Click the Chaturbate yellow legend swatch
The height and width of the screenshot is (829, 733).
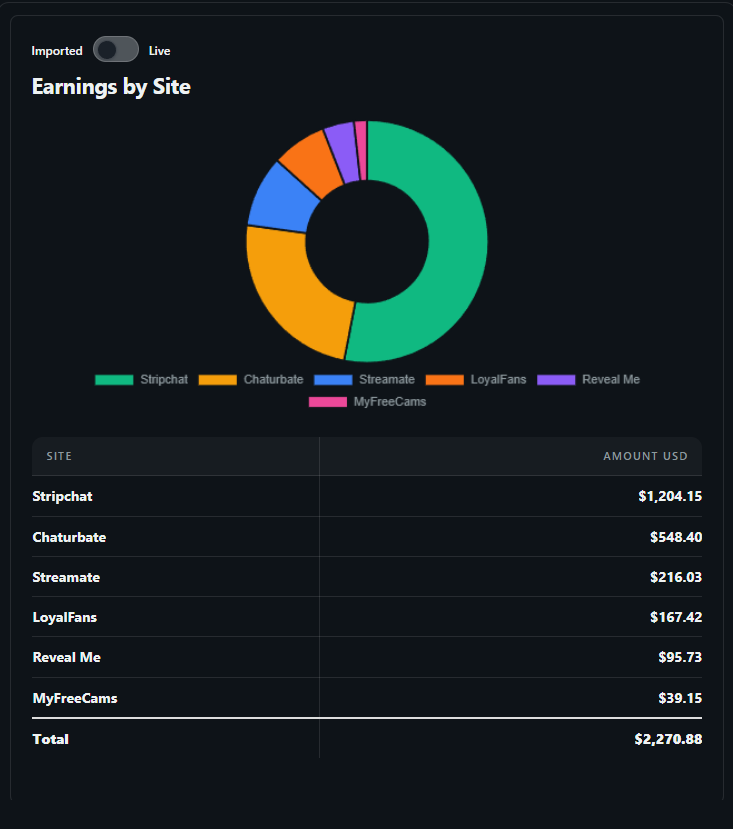[x=217, y=380]
